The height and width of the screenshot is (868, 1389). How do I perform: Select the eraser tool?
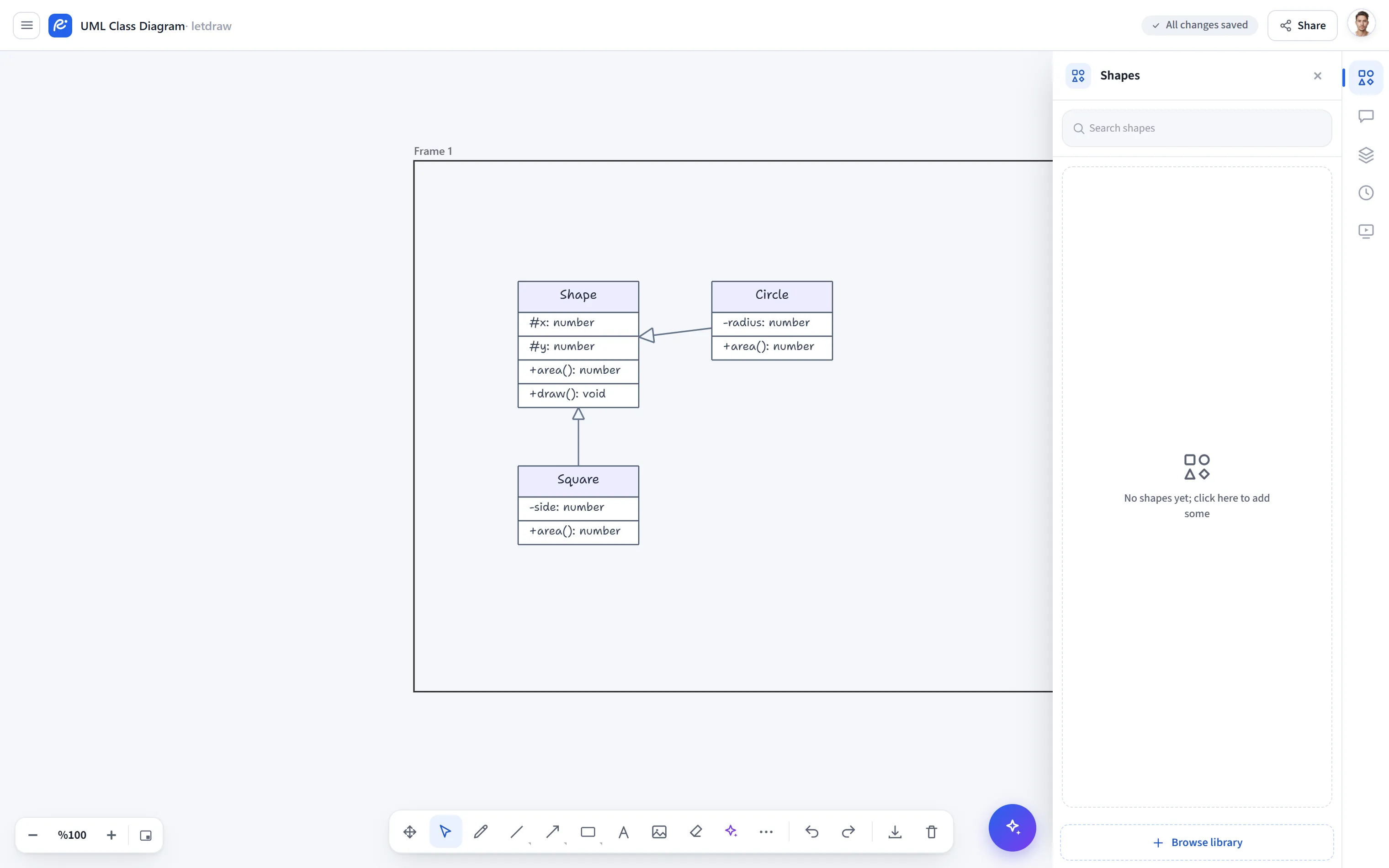(696, 831)
